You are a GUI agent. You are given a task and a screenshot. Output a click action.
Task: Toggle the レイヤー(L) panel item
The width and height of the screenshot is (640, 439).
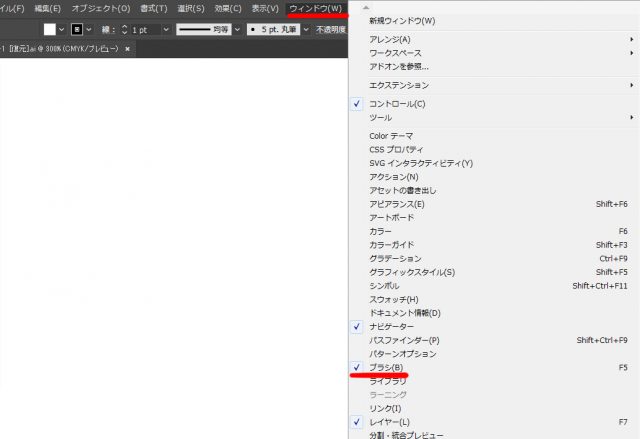[390, 422]
